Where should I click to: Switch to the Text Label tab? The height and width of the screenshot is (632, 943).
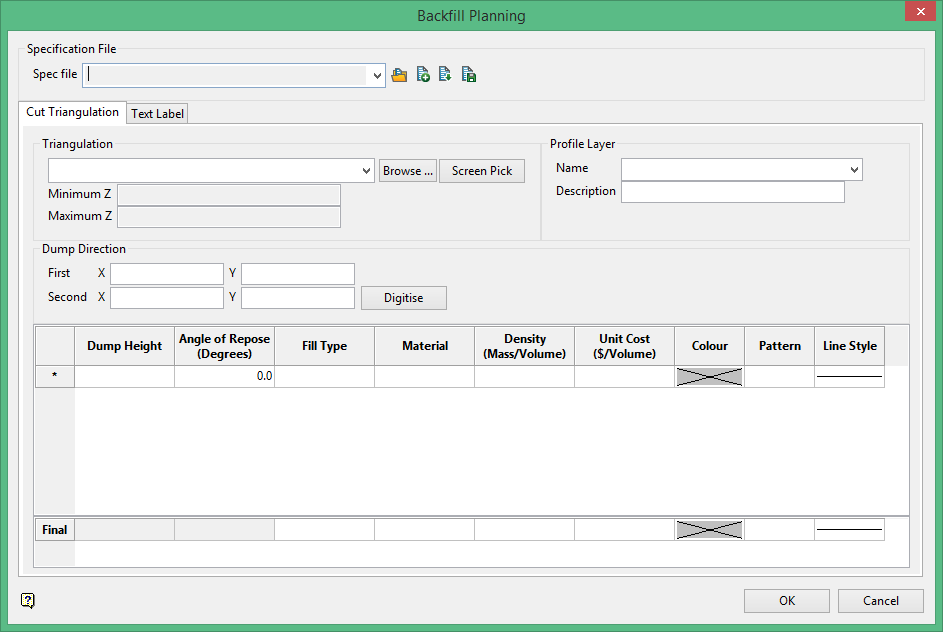[158, 114]
